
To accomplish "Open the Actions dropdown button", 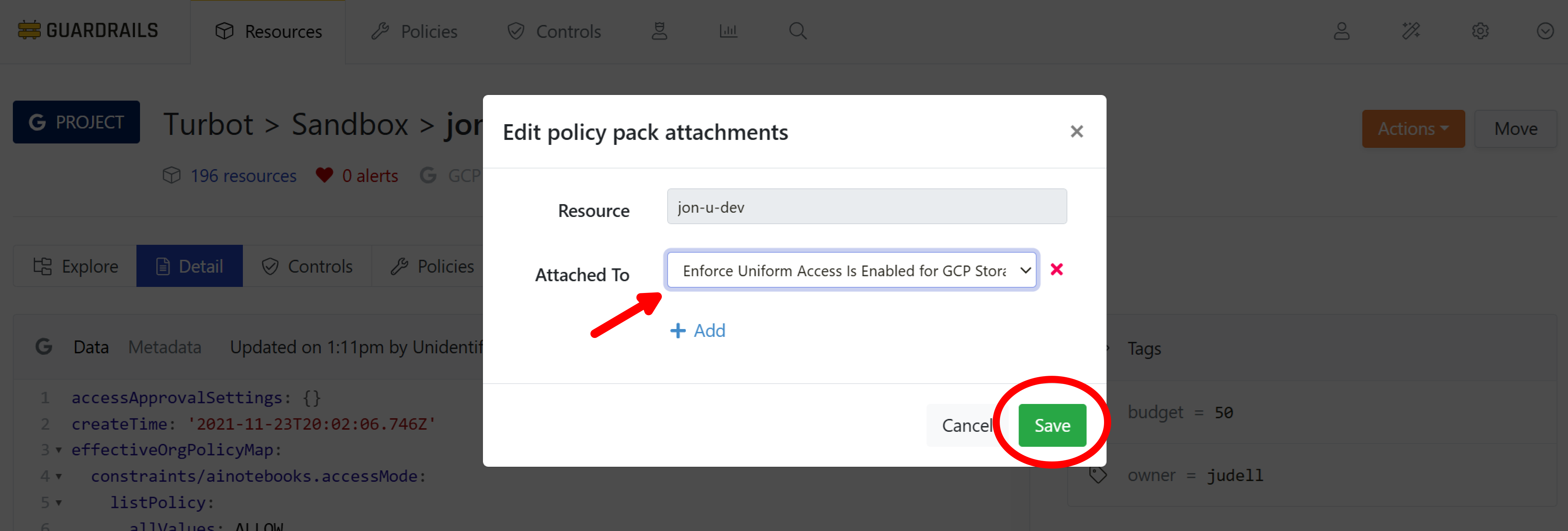I will coord(1413,128).
